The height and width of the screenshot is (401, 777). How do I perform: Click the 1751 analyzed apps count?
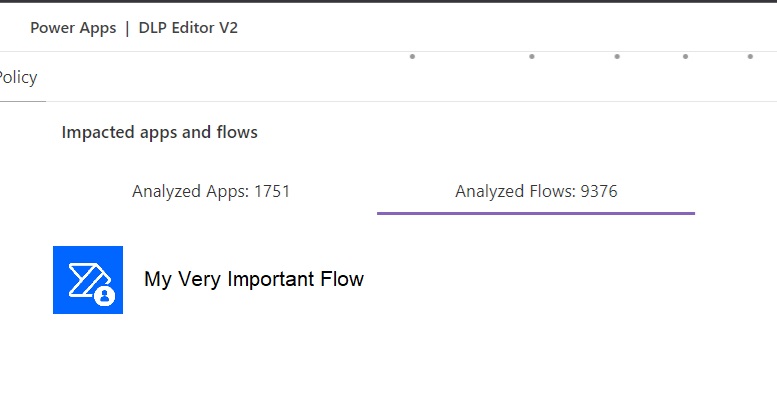[271, 191]
